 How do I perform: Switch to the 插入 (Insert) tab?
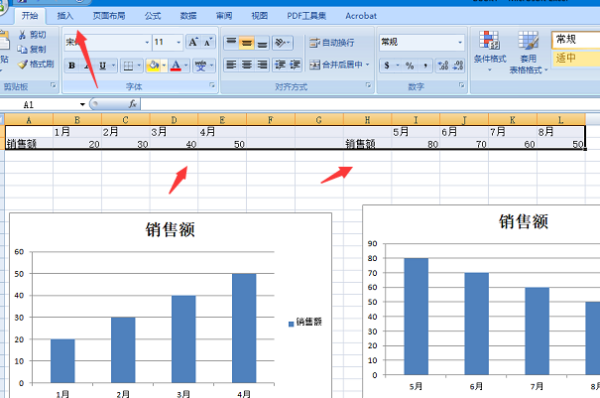coord(65,16)
